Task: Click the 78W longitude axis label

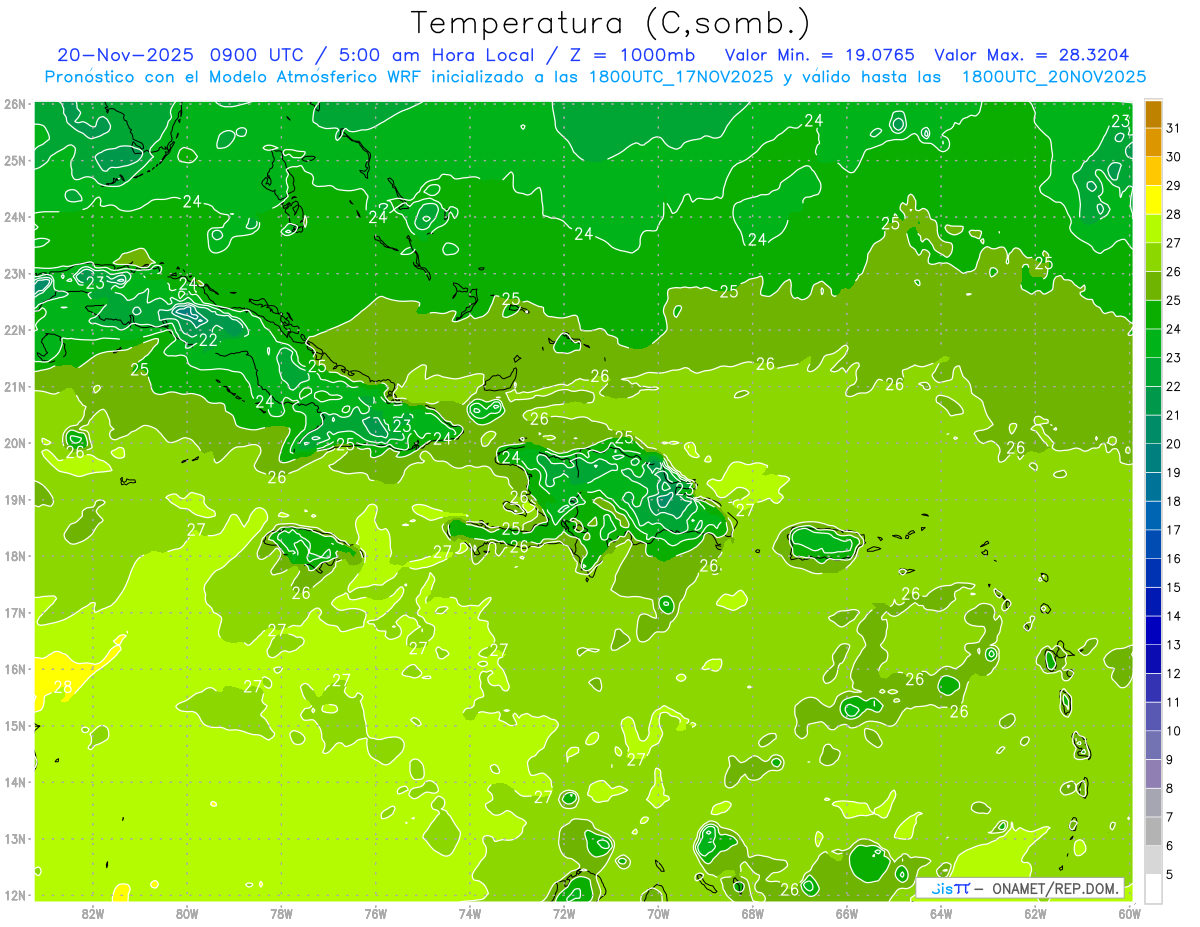Action: click(281, 913)
